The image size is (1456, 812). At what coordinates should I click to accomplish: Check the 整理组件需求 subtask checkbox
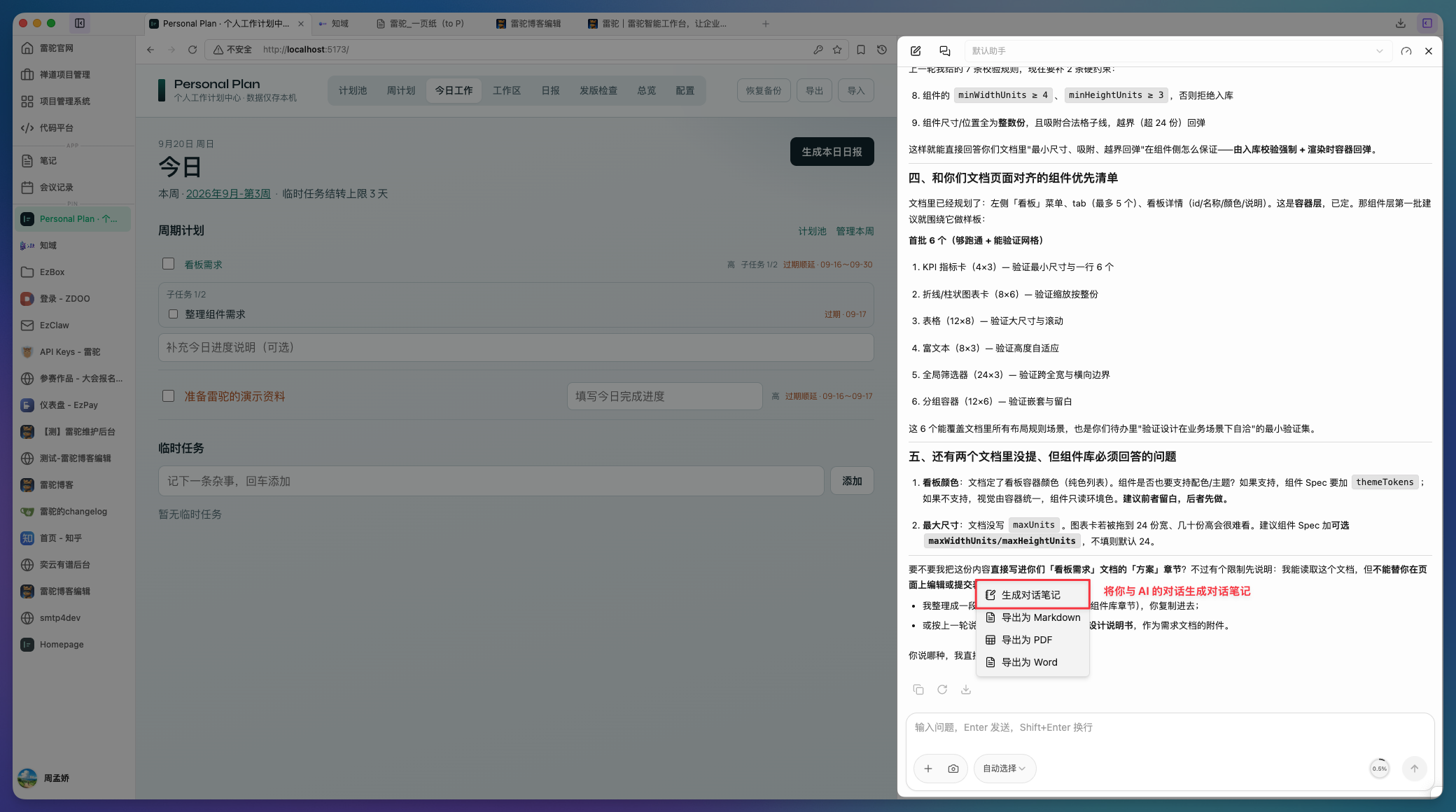(x=173, y=314)
